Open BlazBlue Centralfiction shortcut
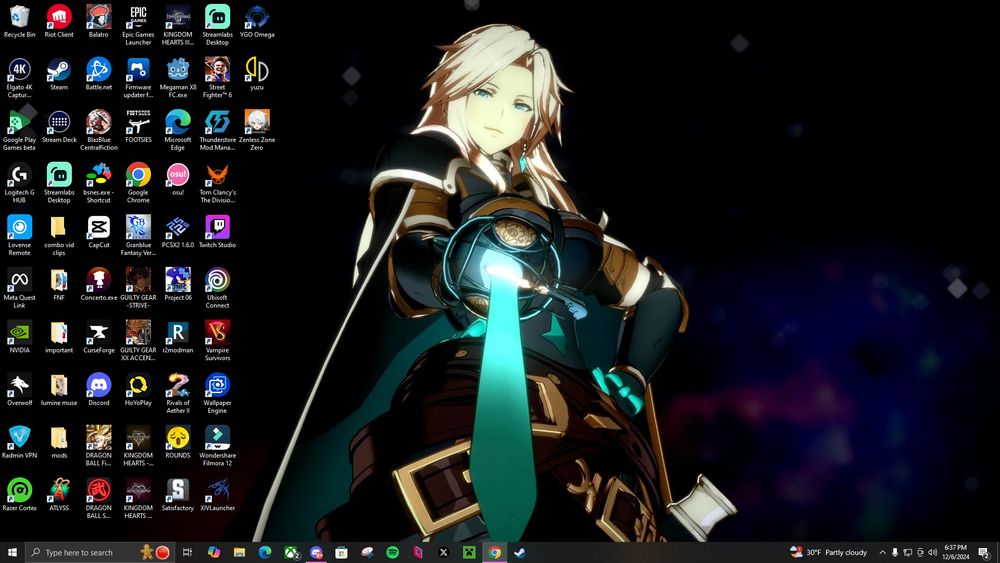The image size is (1000, 563). pos(98,130)
